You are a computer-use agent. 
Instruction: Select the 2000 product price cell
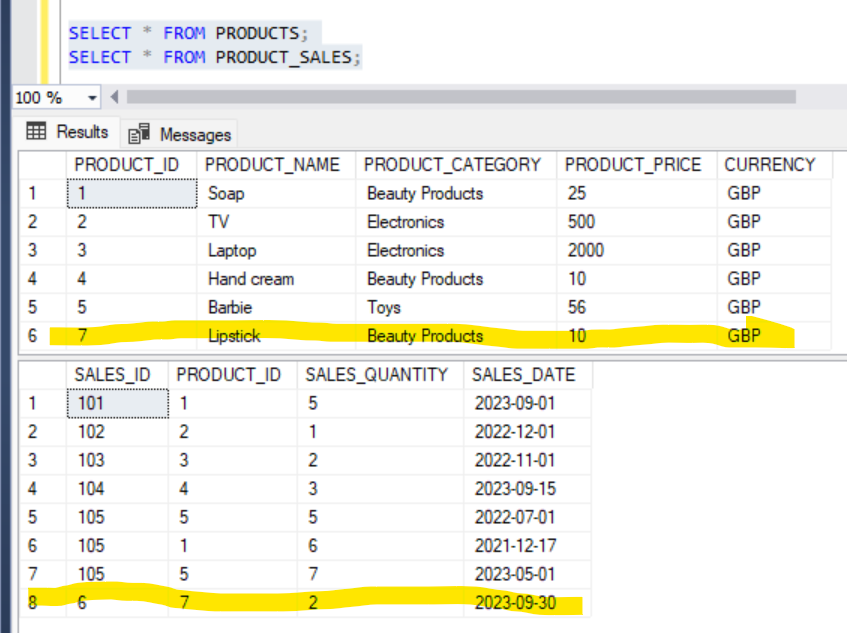coord(585,250)
